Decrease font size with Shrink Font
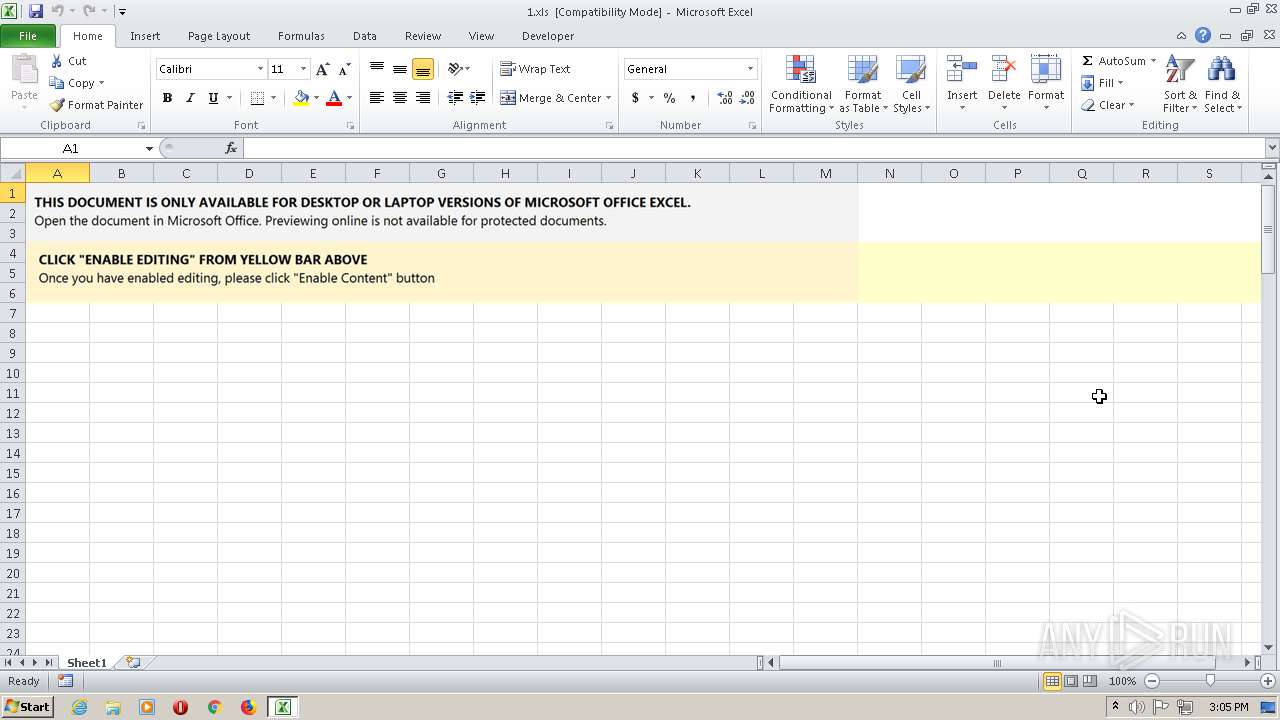Image resolution: width=1280 pixels, height=720 pixels. click(x=344, y=69)
